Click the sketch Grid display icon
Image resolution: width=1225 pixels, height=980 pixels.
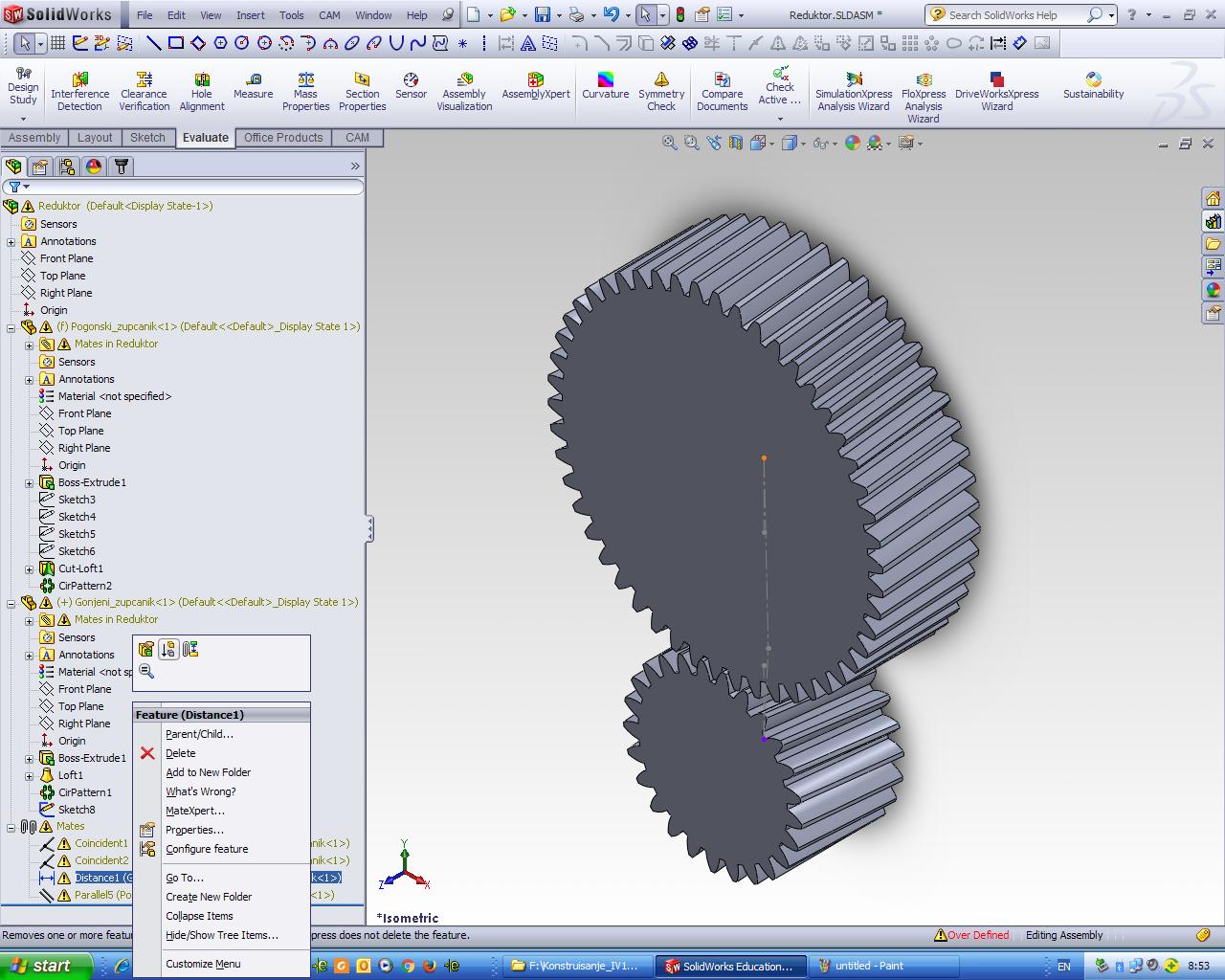coord(57,43)
